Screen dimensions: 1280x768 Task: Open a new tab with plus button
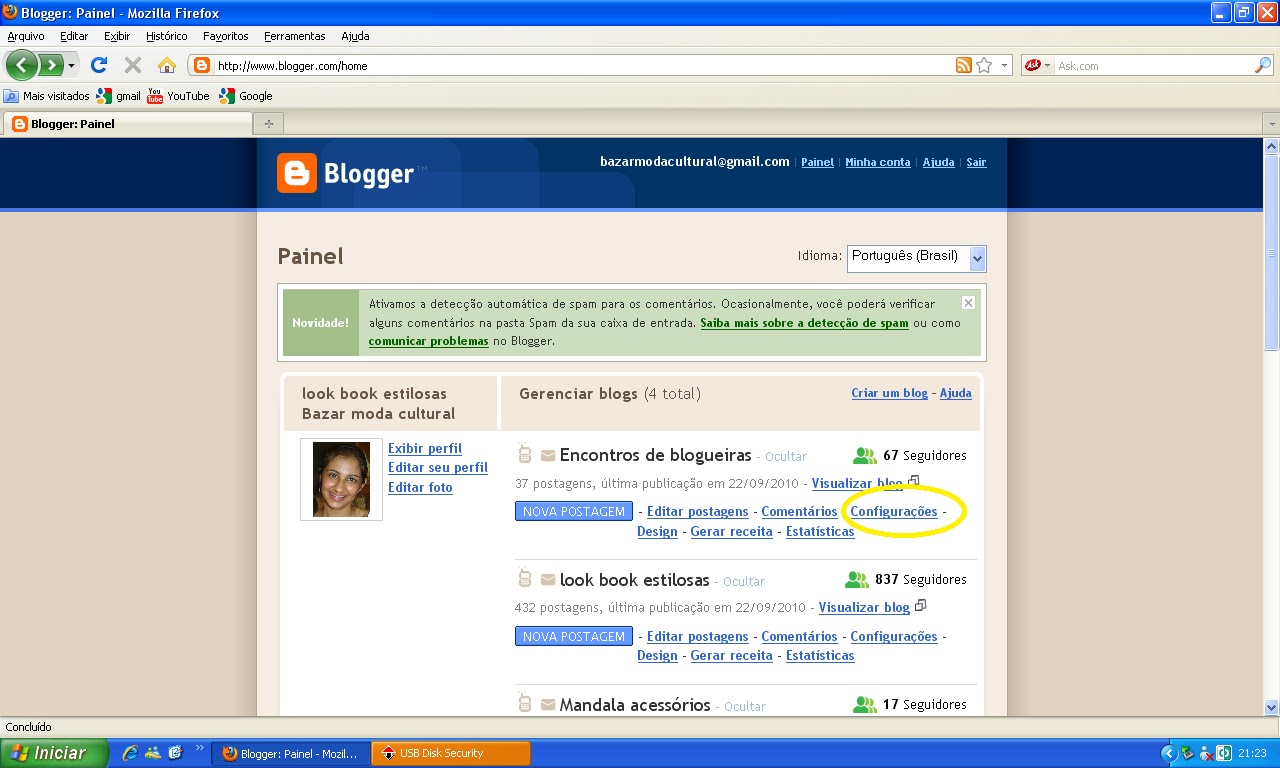coord(268,124)
